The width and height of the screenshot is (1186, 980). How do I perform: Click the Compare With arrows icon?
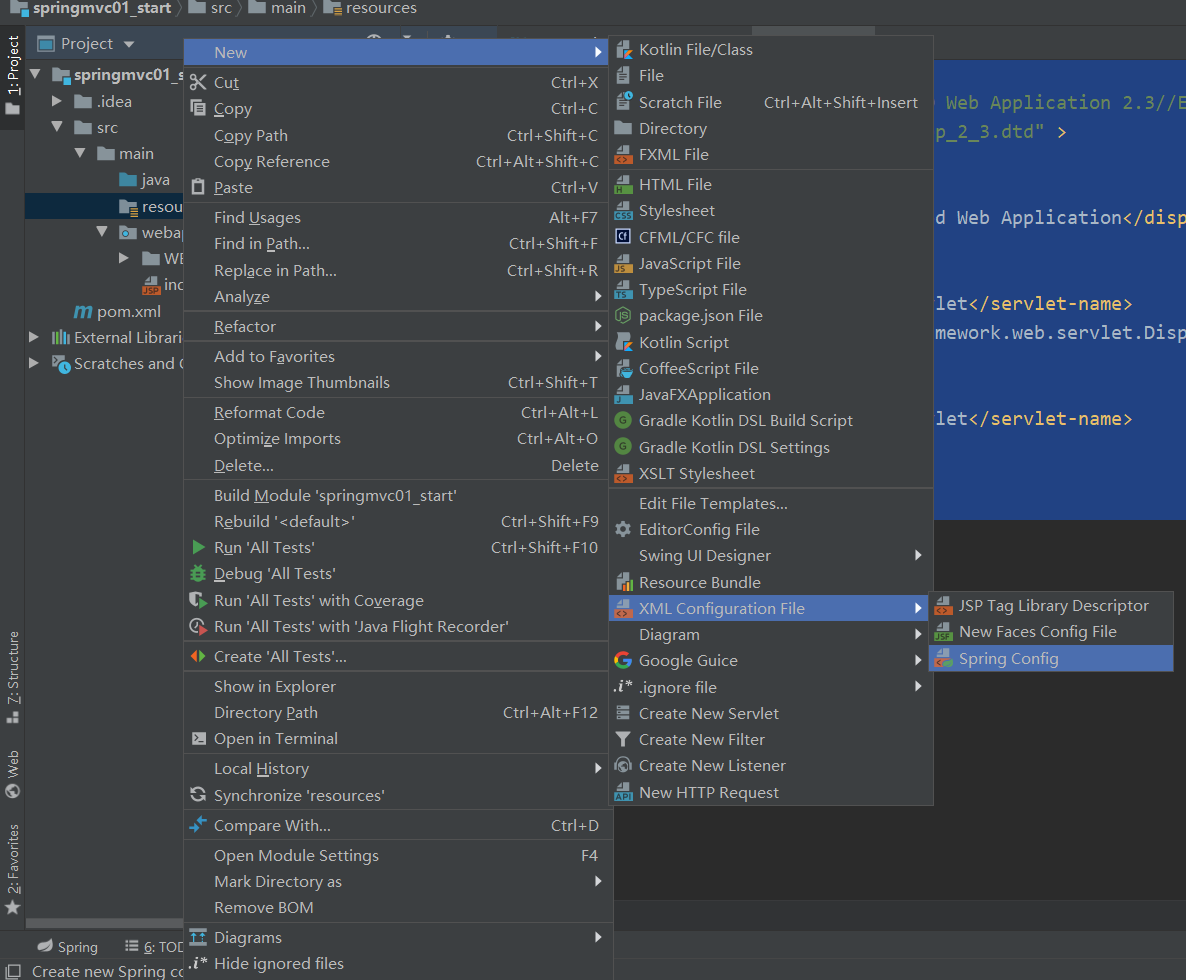(x=198, y=824)
